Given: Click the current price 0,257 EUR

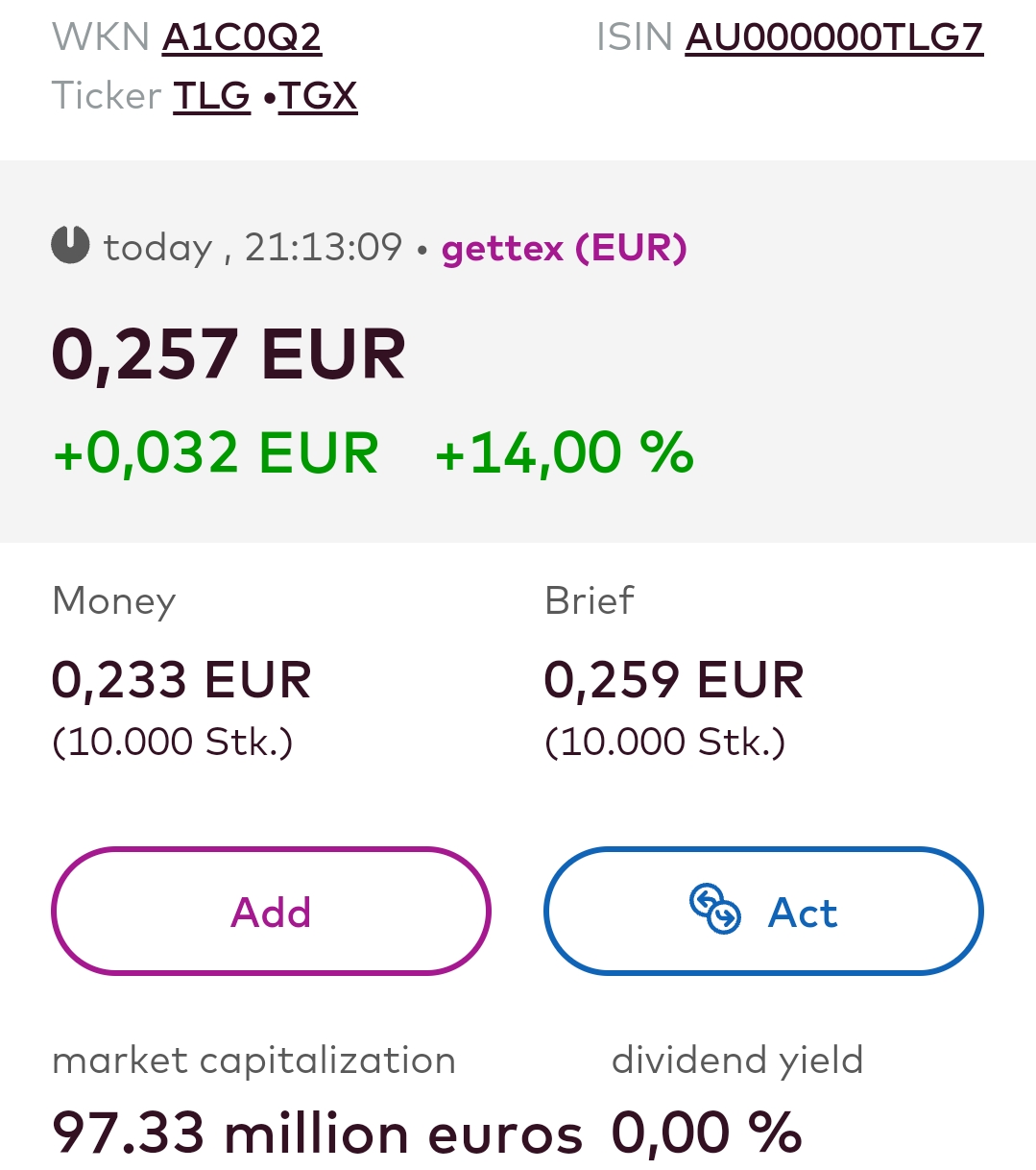Looking at the screenshot, I should [x=229, y=354].
